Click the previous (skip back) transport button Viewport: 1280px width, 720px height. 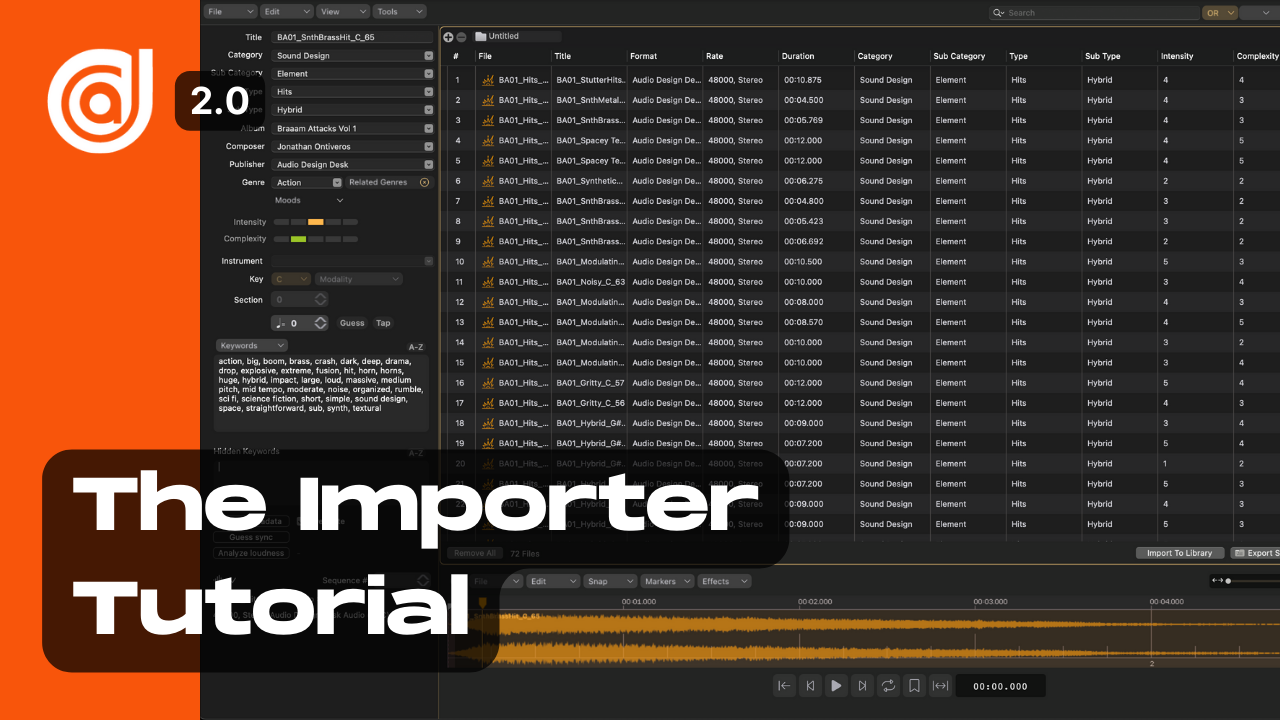pyautogui.click(x=810, y=685)
